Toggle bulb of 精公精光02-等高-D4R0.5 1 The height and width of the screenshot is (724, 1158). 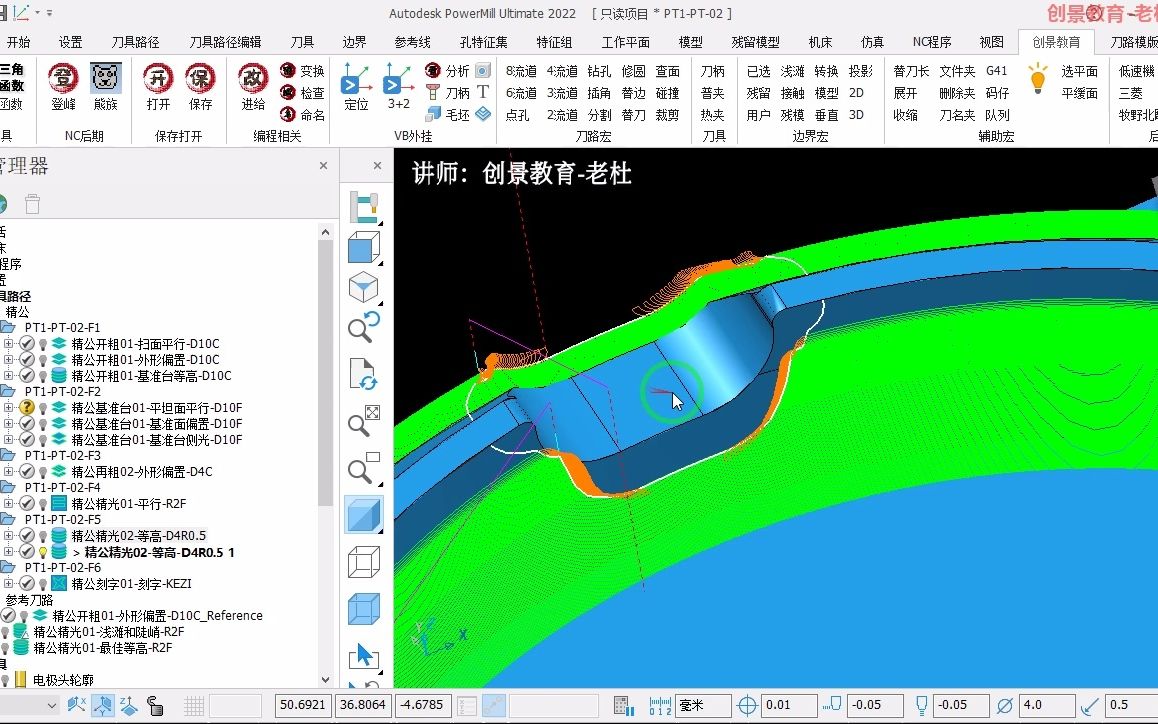(43, 552)
